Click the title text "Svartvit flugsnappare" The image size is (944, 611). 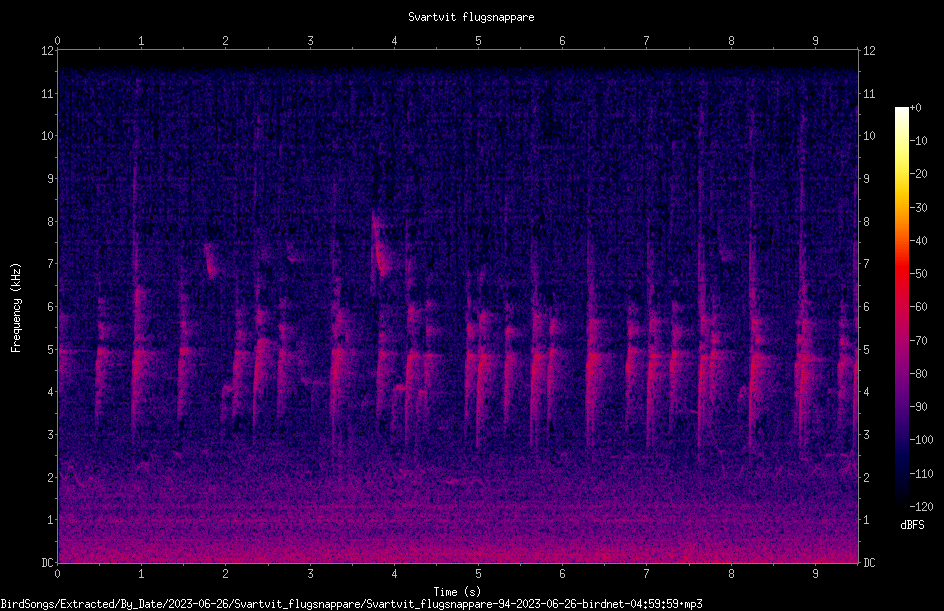coord(471,17)
